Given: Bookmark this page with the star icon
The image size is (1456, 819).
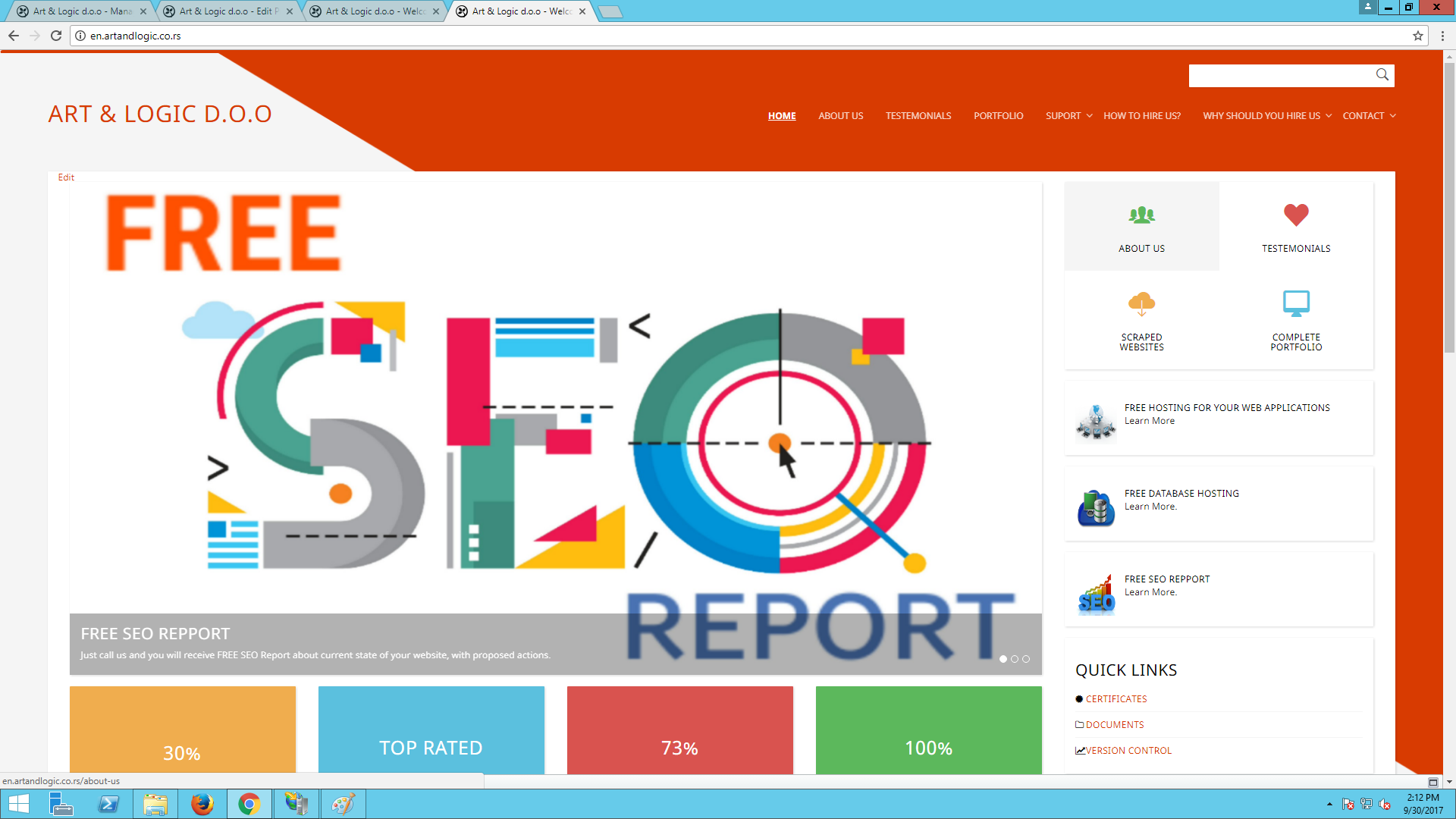Looking at the screenshot, I should click(1417, 36).
